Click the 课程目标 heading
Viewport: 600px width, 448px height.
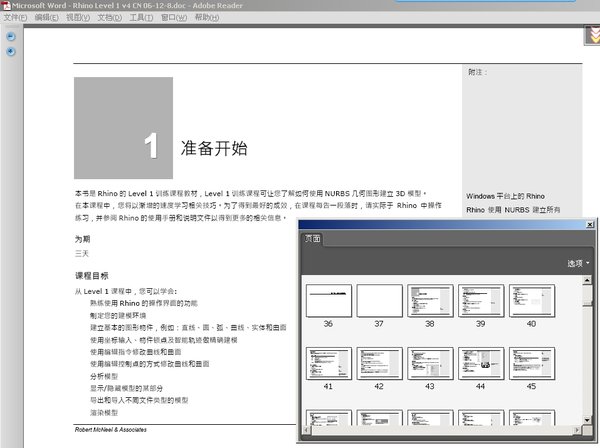tap(92, 276)
